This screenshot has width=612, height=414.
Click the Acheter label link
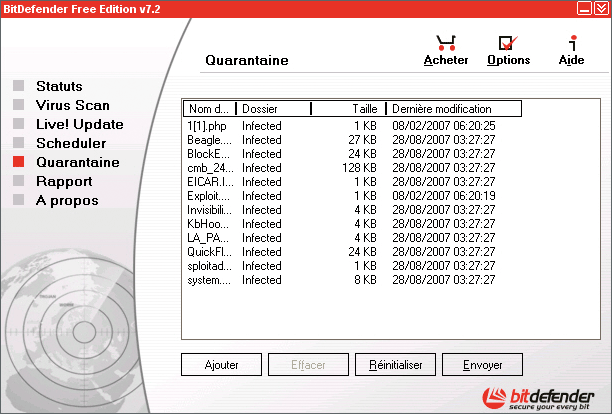point(446,60)
